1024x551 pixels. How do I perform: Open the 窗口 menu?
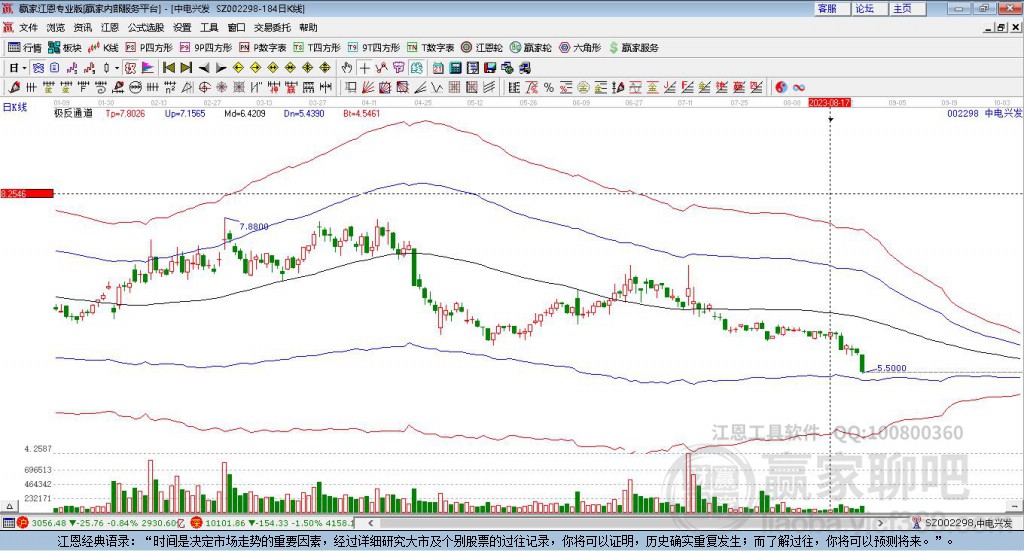(236, 27)
